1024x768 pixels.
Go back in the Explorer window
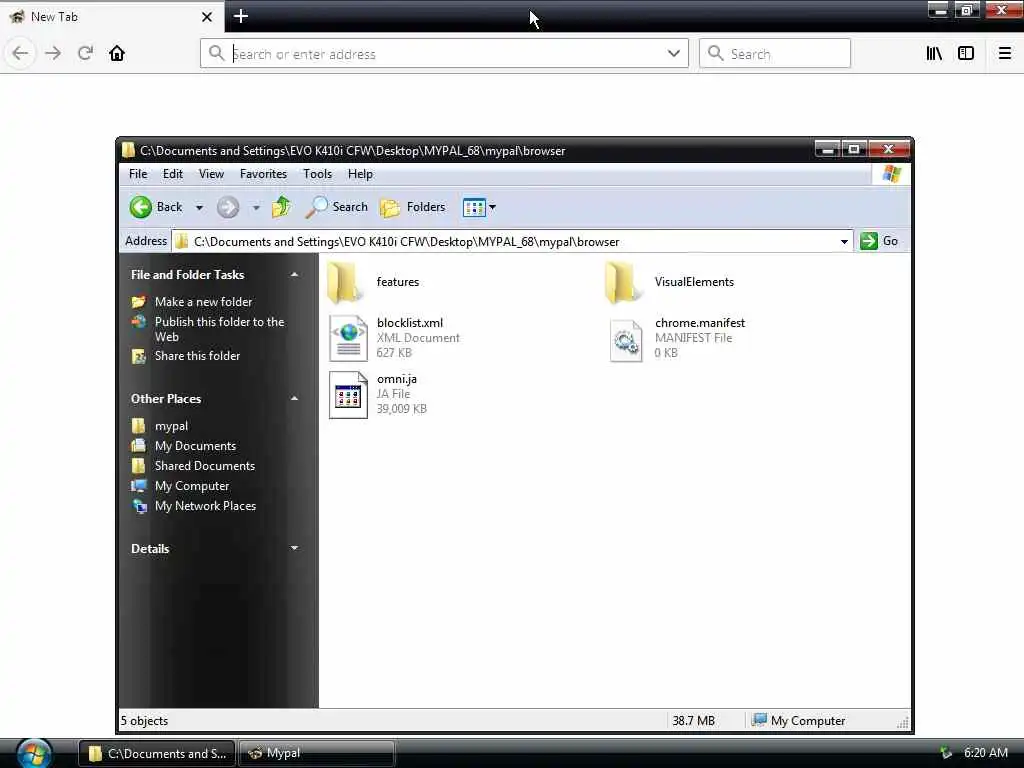[x=155, y=207]
